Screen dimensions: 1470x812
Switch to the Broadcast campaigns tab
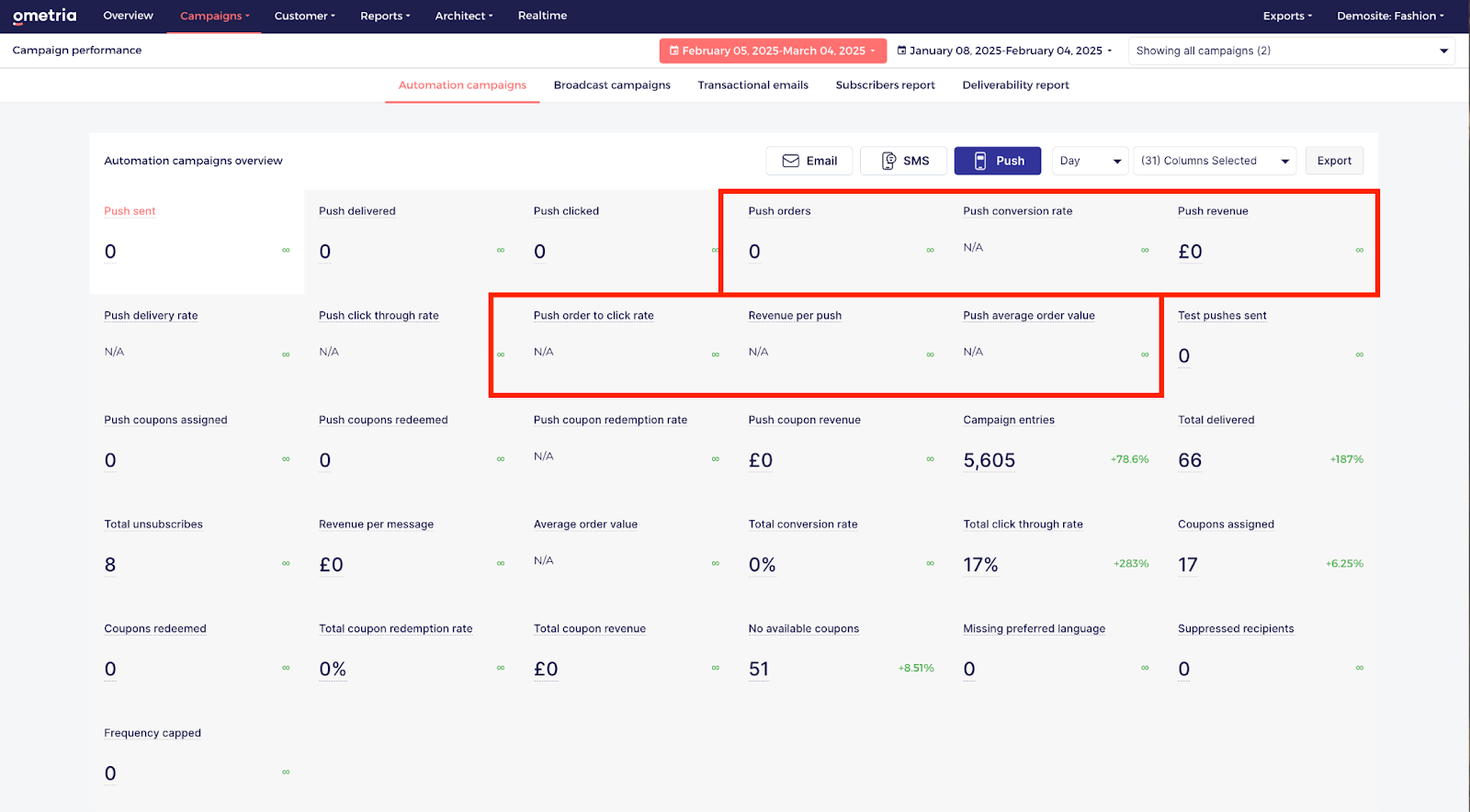612,85
